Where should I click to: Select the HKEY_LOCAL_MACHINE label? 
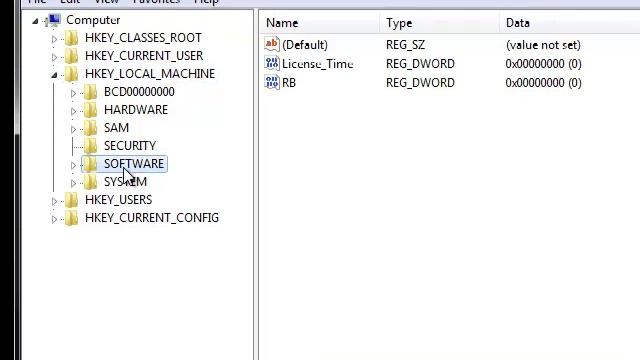150,74
